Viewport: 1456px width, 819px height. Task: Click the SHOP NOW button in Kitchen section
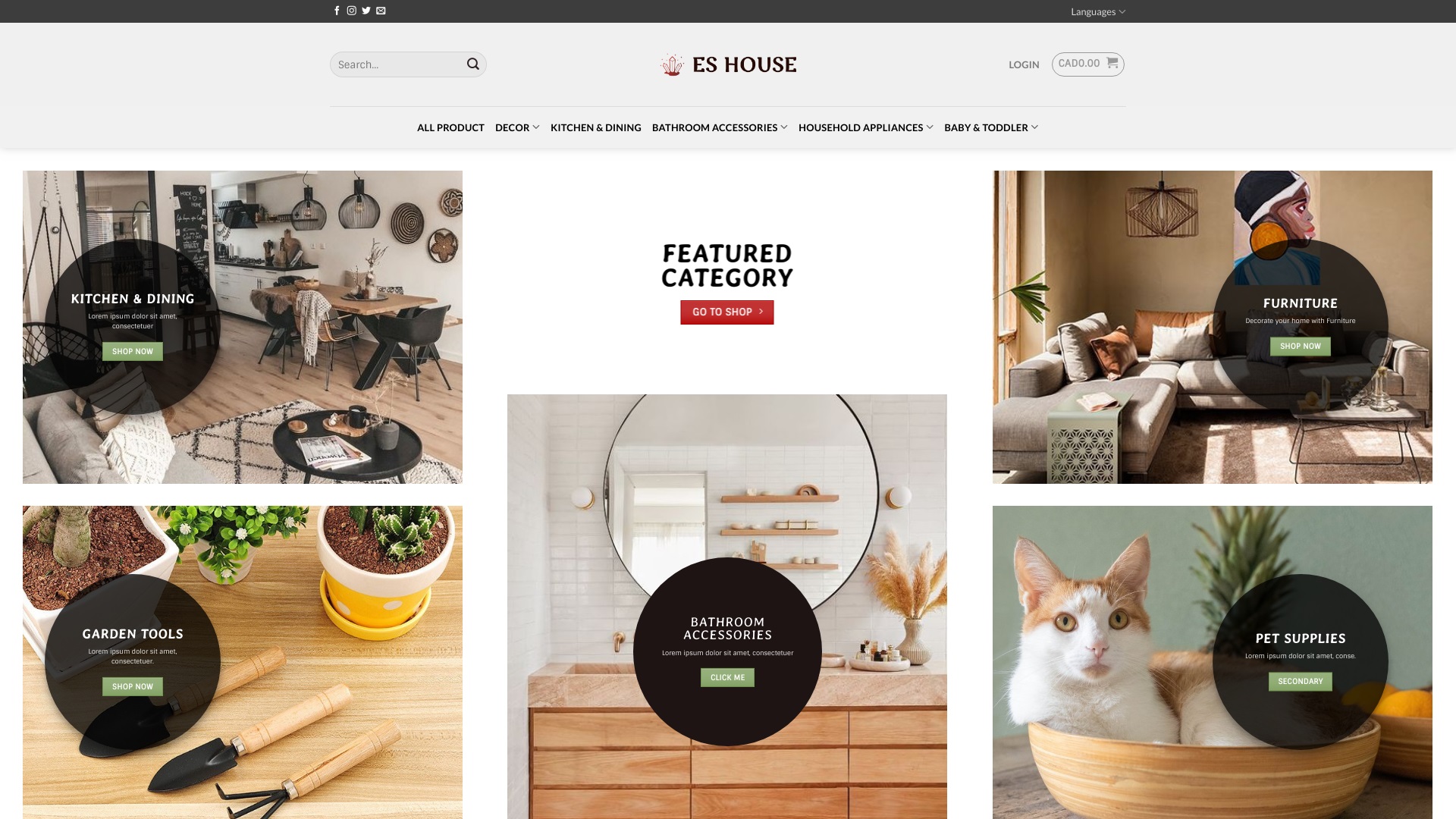click(x=132, y=351)
